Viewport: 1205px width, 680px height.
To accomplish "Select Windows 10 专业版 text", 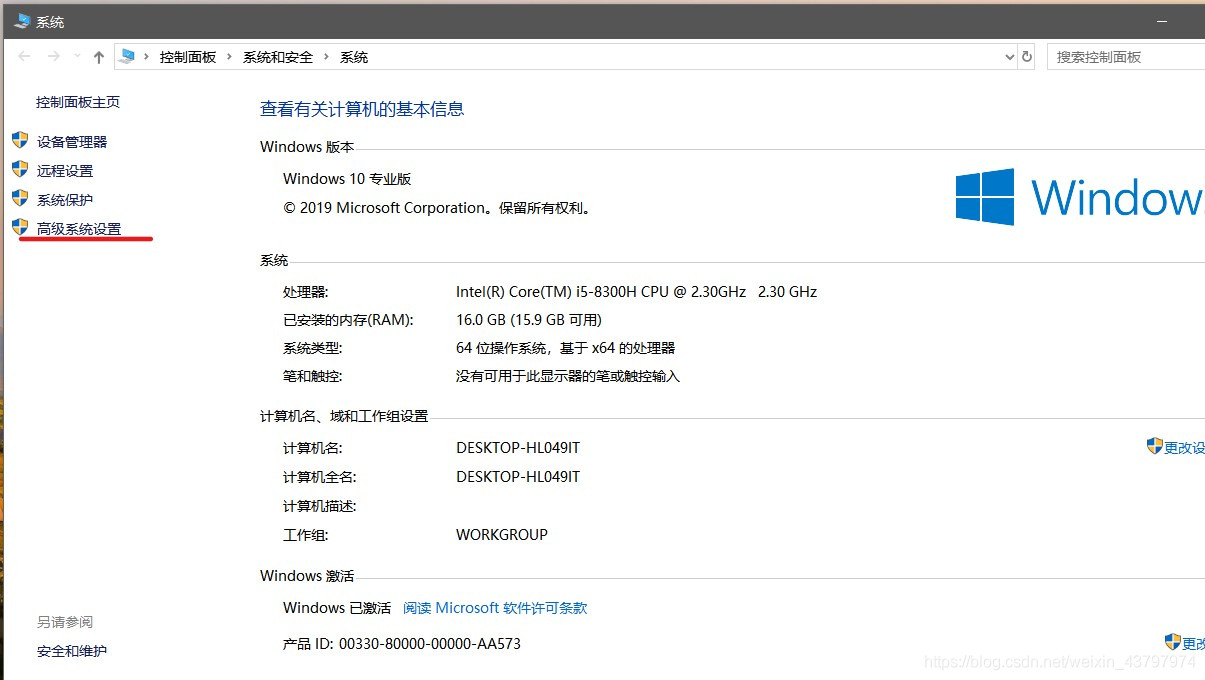I will coord(347,179).
